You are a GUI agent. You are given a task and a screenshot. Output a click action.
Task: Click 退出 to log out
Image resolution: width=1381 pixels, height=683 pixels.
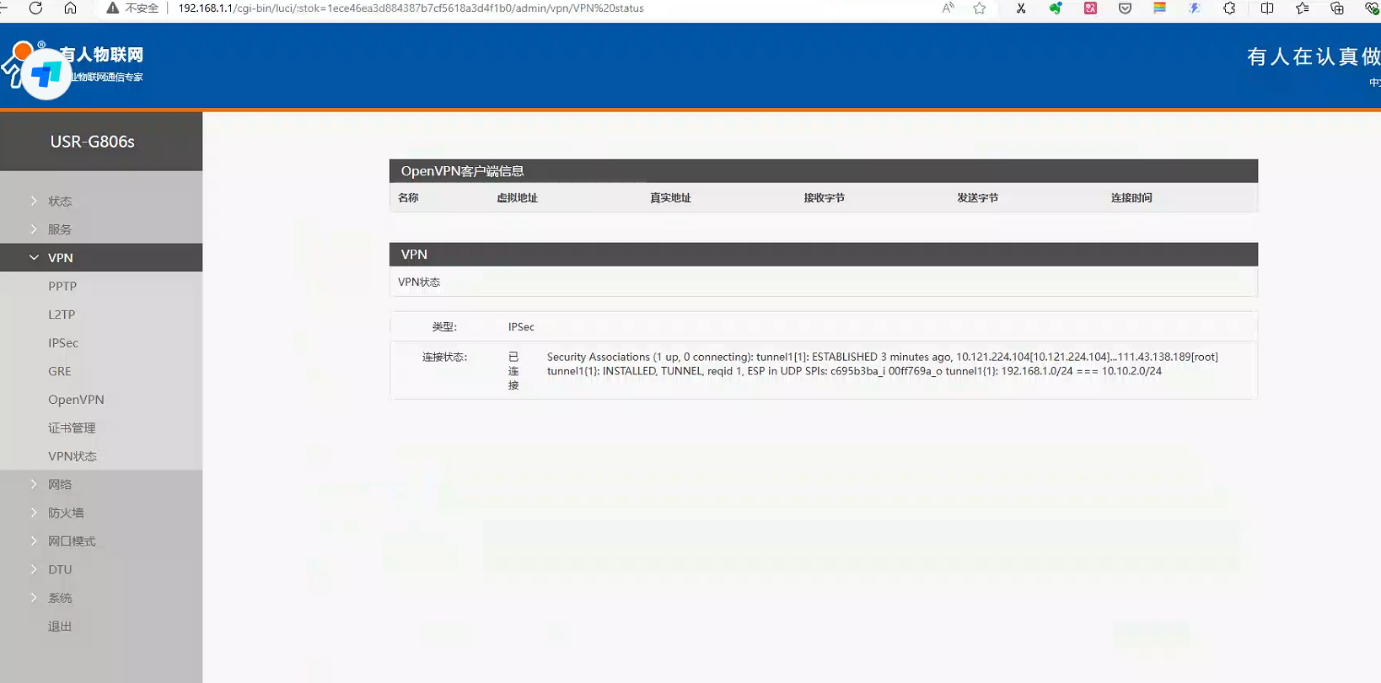(x=60, y=627)
